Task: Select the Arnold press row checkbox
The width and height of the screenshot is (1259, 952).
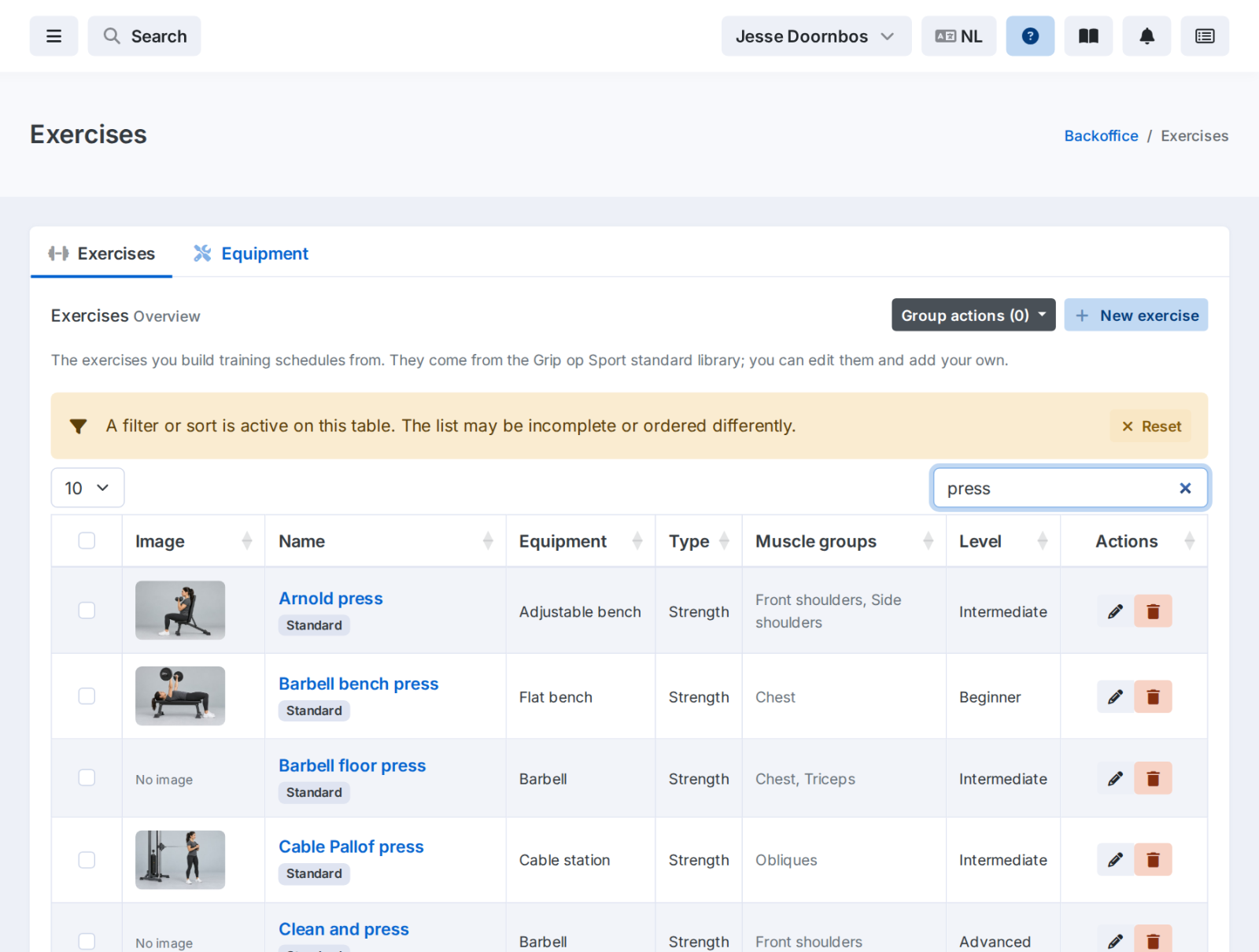Action: coord(87,611)
